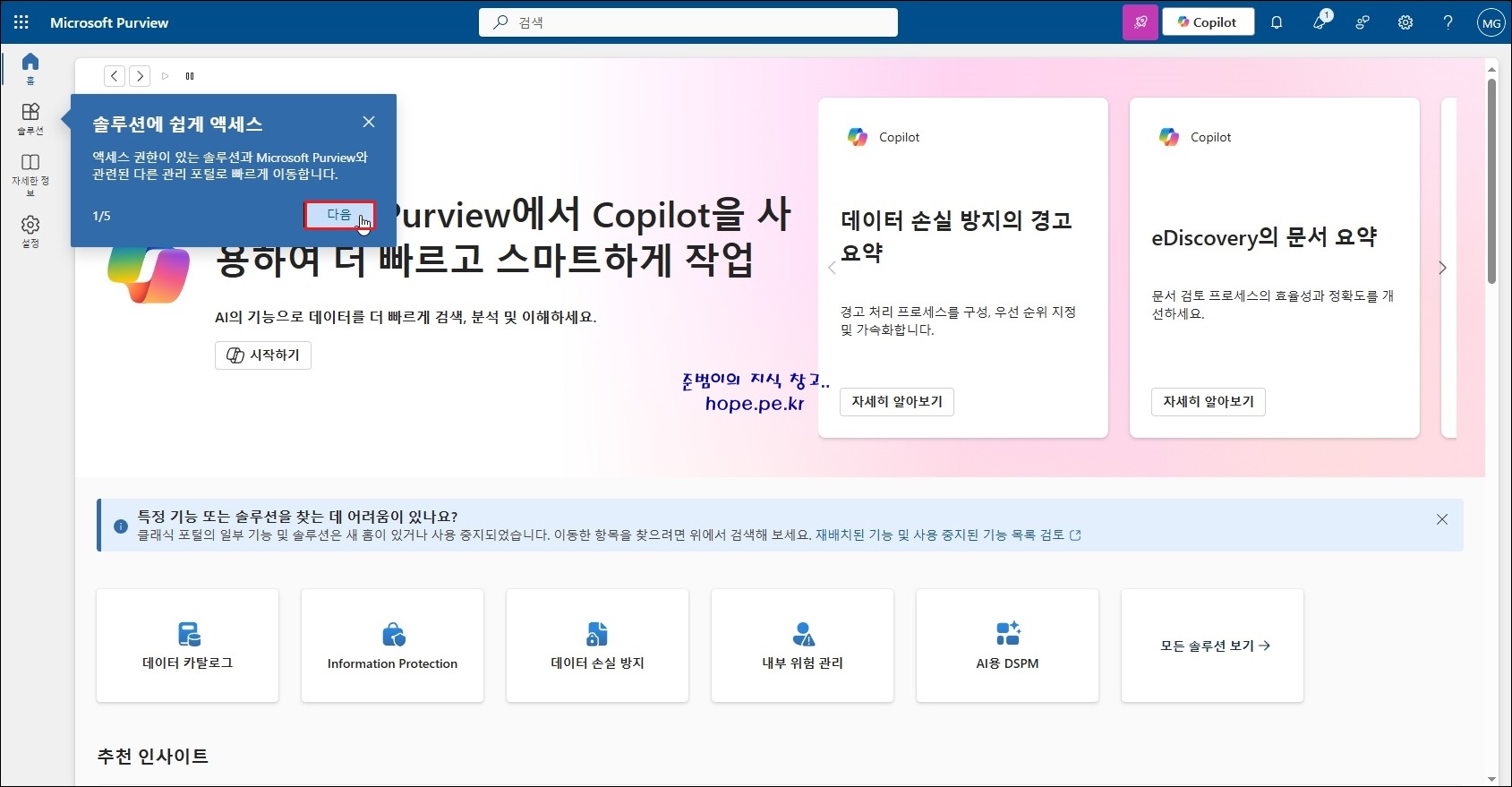Go to Home in the left sidebar
Screen dimensions: 1512x787
[30, 68]
